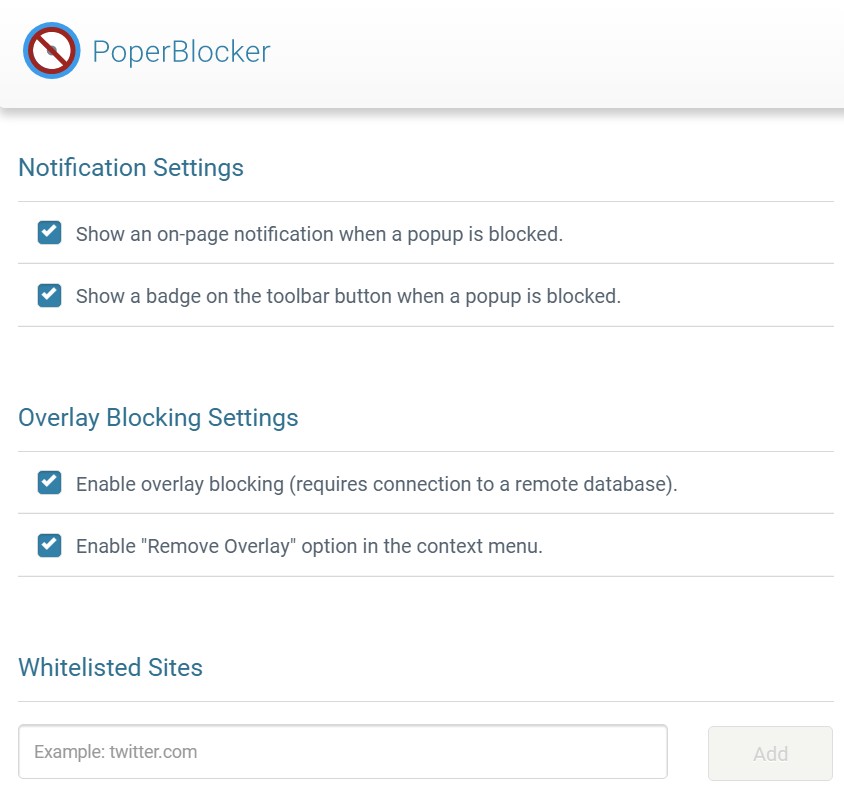The height and width of the screenshot is (792, 844).
Task: Click the empty header bar beside the title
Action: 560,52
